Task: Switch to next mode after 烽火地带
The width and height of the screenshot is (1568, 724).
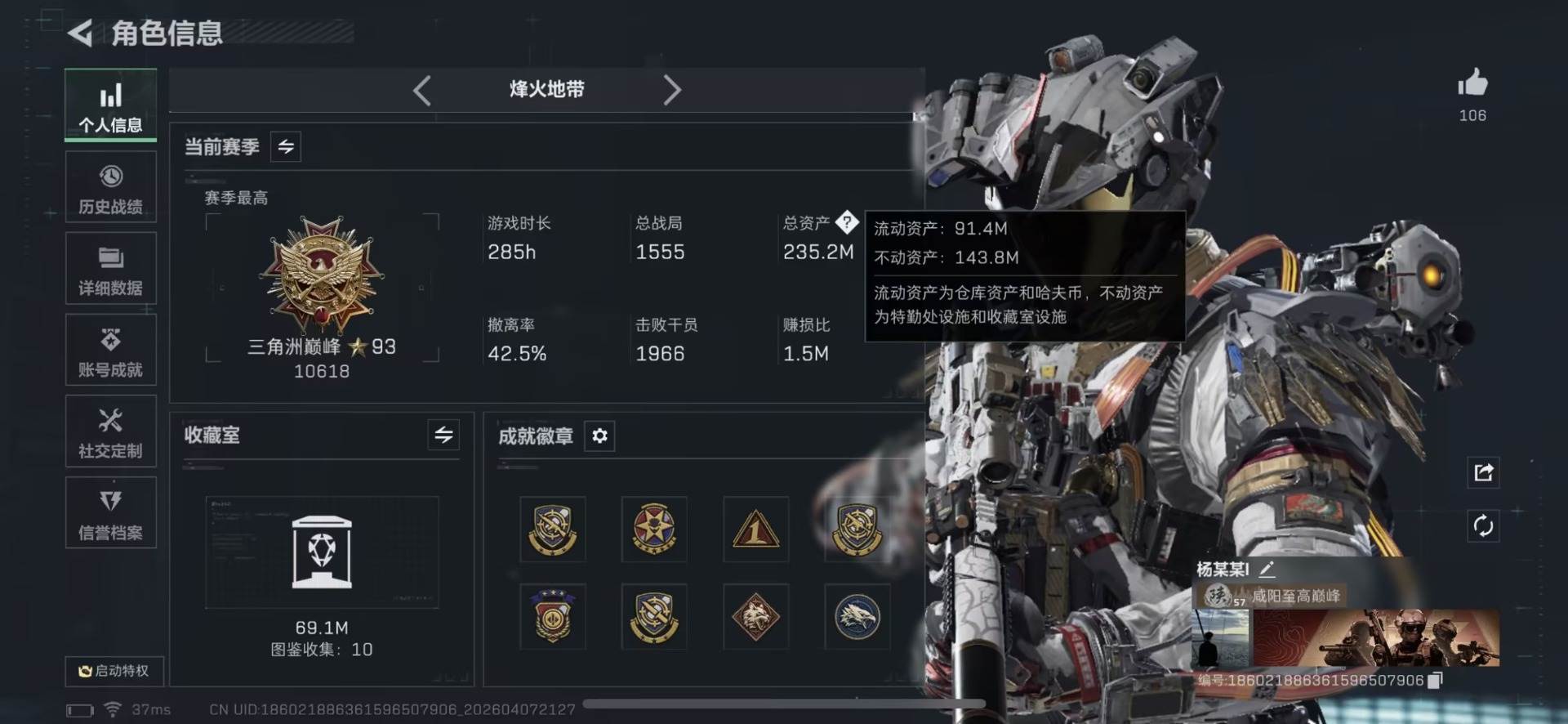Action: tap(671, 90)
